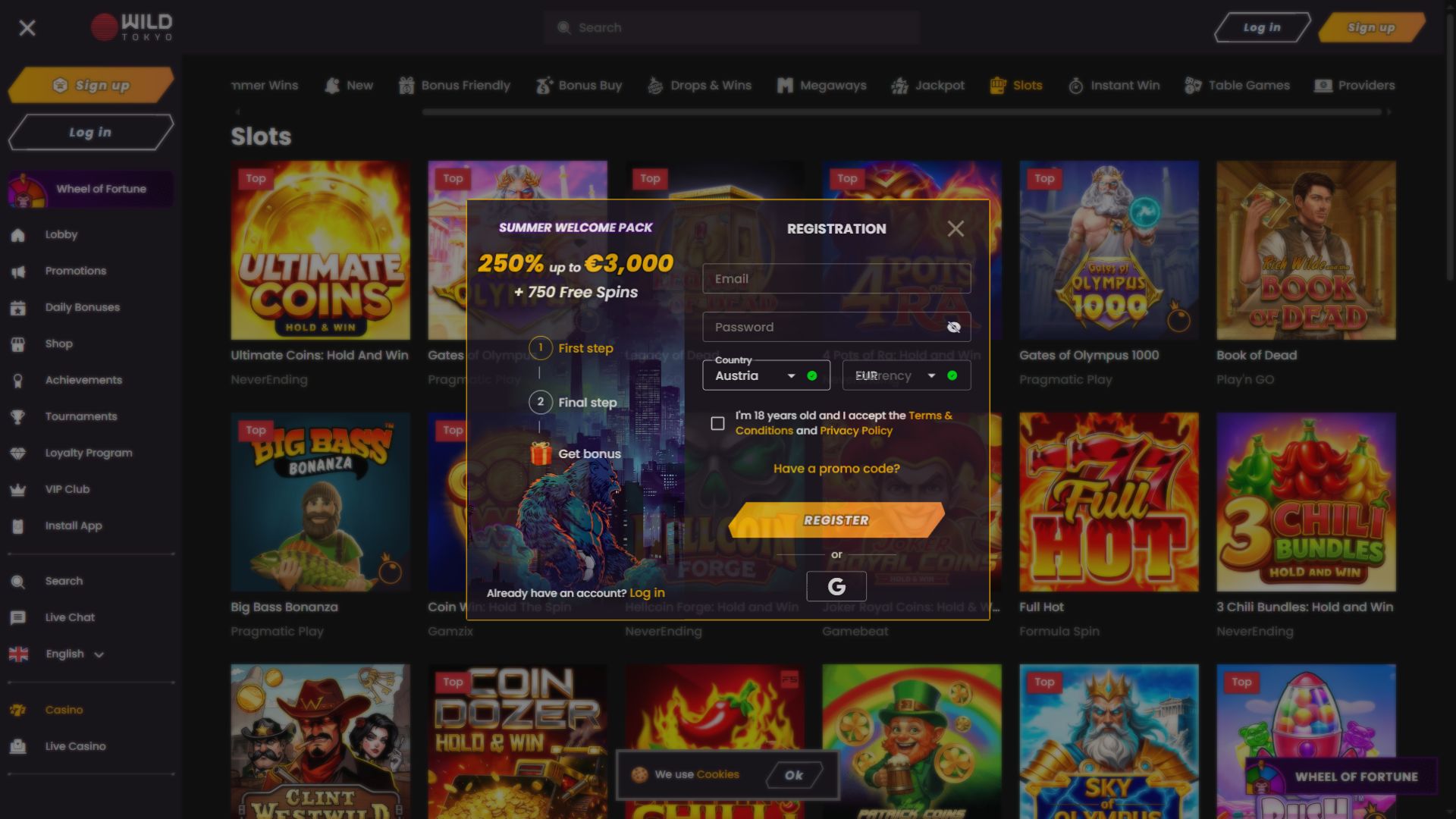Open the Have a promo code link
The width and height of the screenshot is (1456, 819).
(836, 469)
